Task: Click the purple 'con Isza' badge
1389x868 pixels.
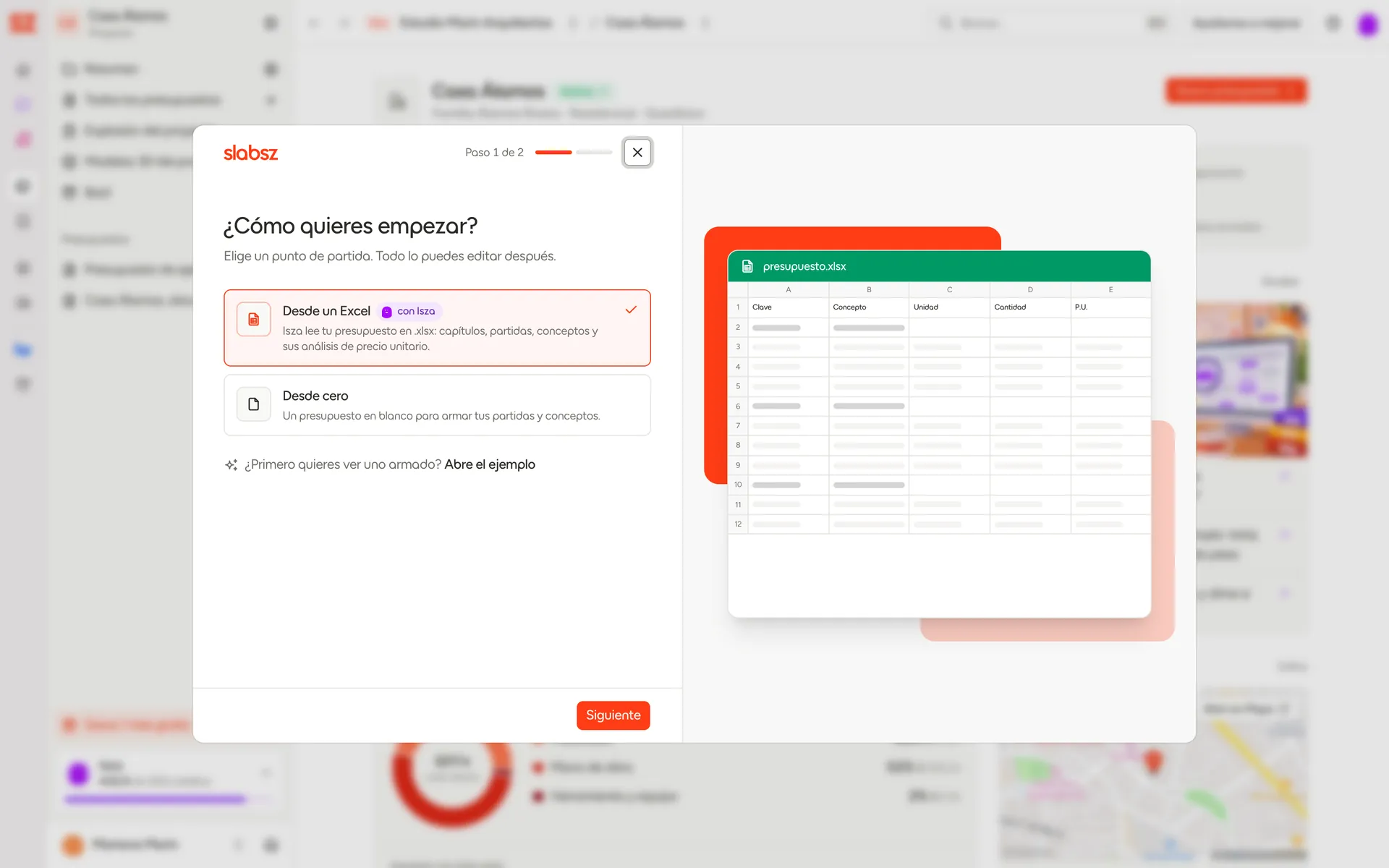Action: pyautogui.click(x=409, y=311)
